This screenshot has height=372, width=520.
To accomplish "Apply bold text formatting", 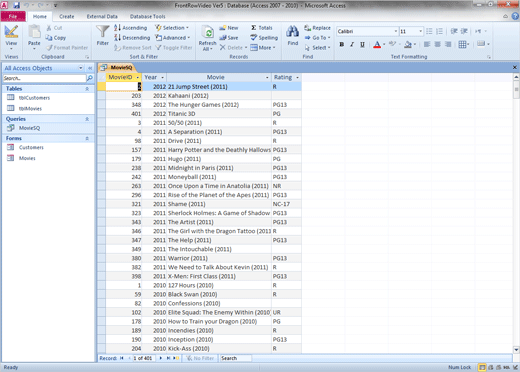I will tap(342, 44).
